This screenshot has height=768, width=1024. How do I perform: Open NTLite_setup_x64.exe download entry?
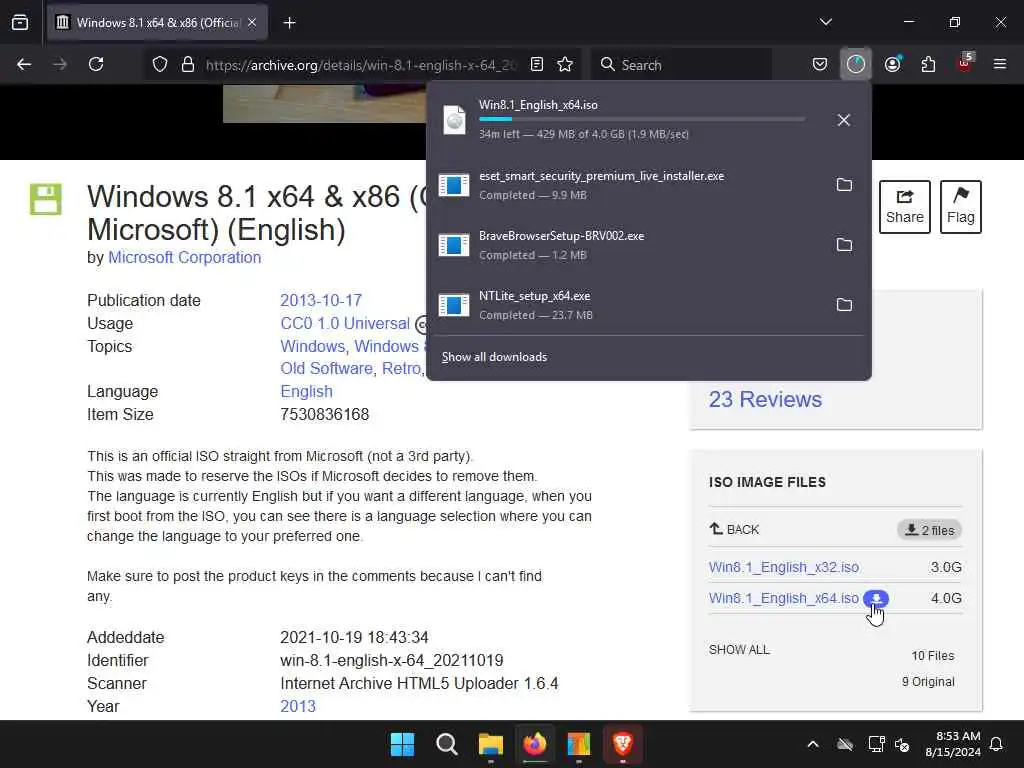(627, 305)
